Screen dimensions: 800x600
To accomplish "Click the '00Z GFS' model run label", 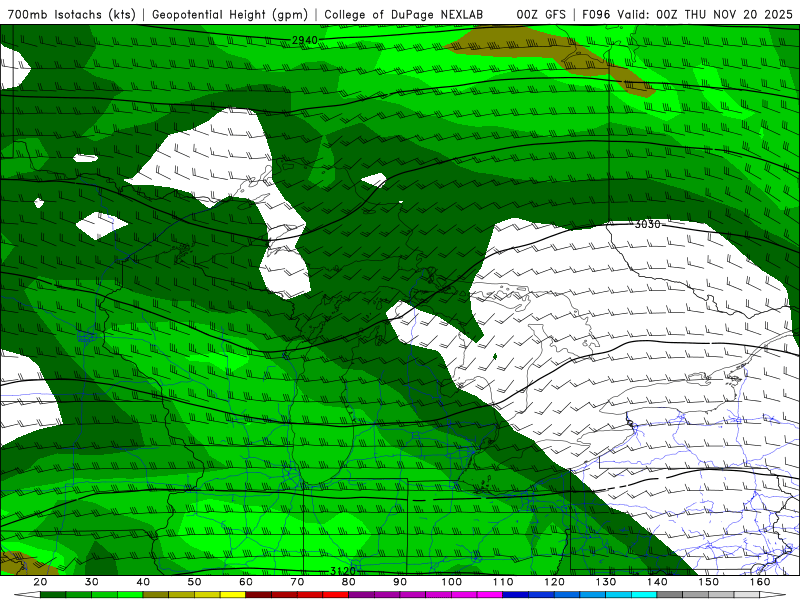I will tap(541, 15).
